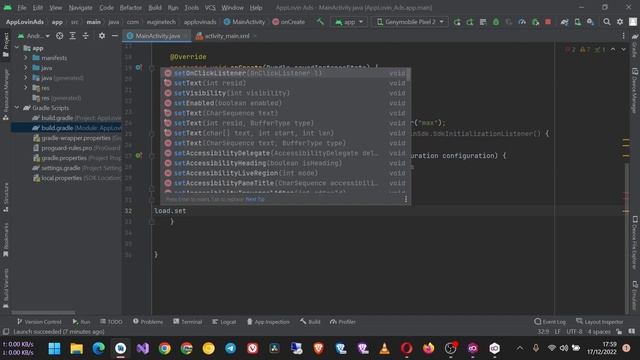Go to next highlighted error arrow

pyautogui.click(x=623, y=49)
